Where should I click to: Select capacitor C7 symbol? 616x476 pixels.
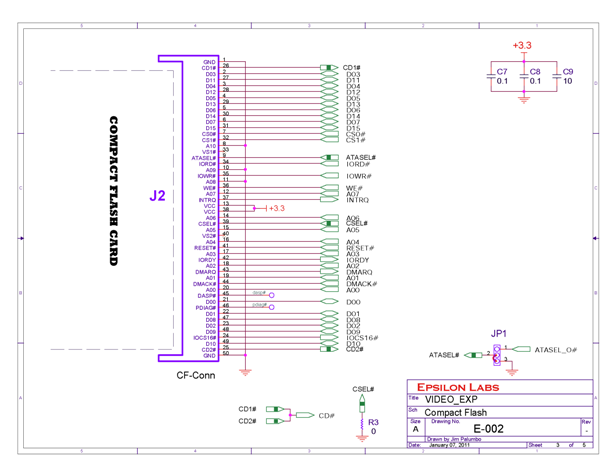coord(491,76)
